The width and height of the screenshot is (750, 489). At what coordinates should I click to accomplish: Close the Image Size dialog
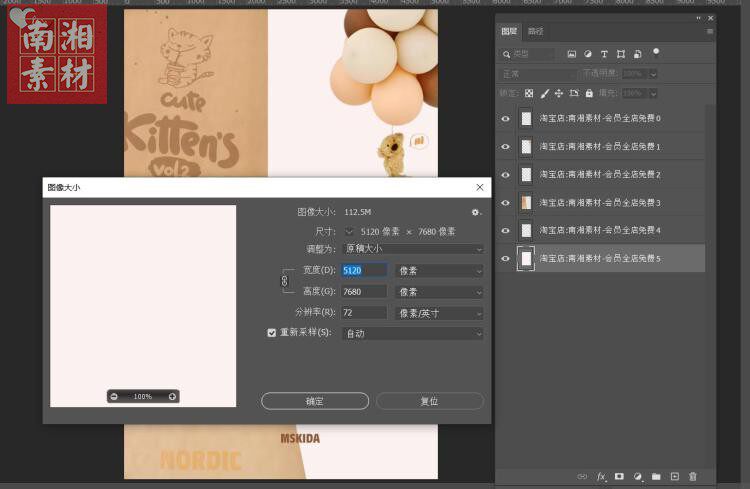(x=480, y=187)
